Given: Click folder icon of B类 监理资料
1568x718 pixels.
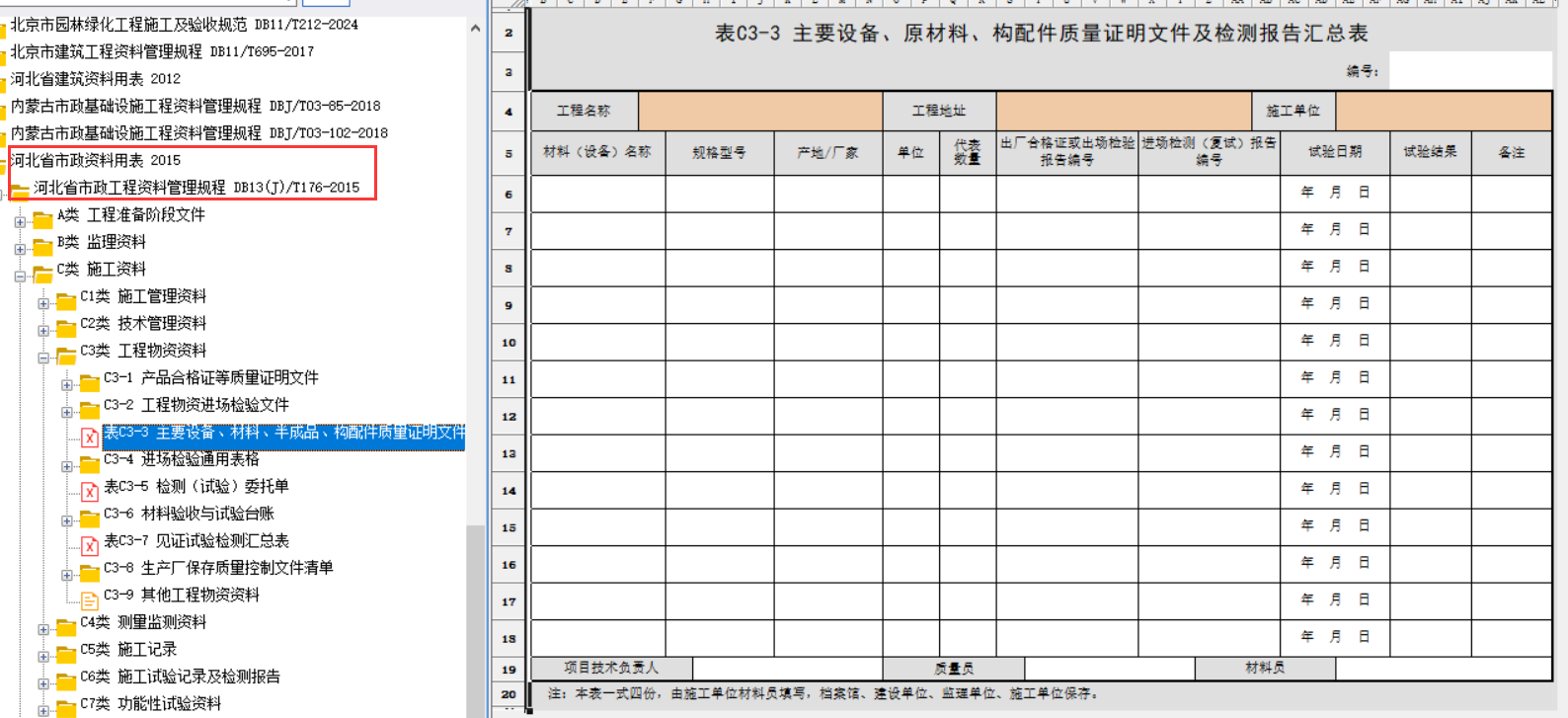Looking at the screenshot, I should pyautogui.click(x=42, y=245).
